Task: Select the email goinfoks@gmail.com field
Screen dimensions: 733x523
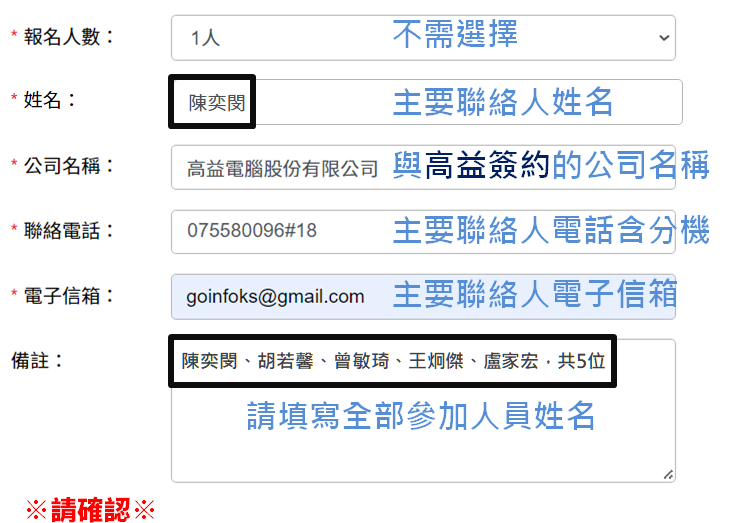Action: click(275, 296)
